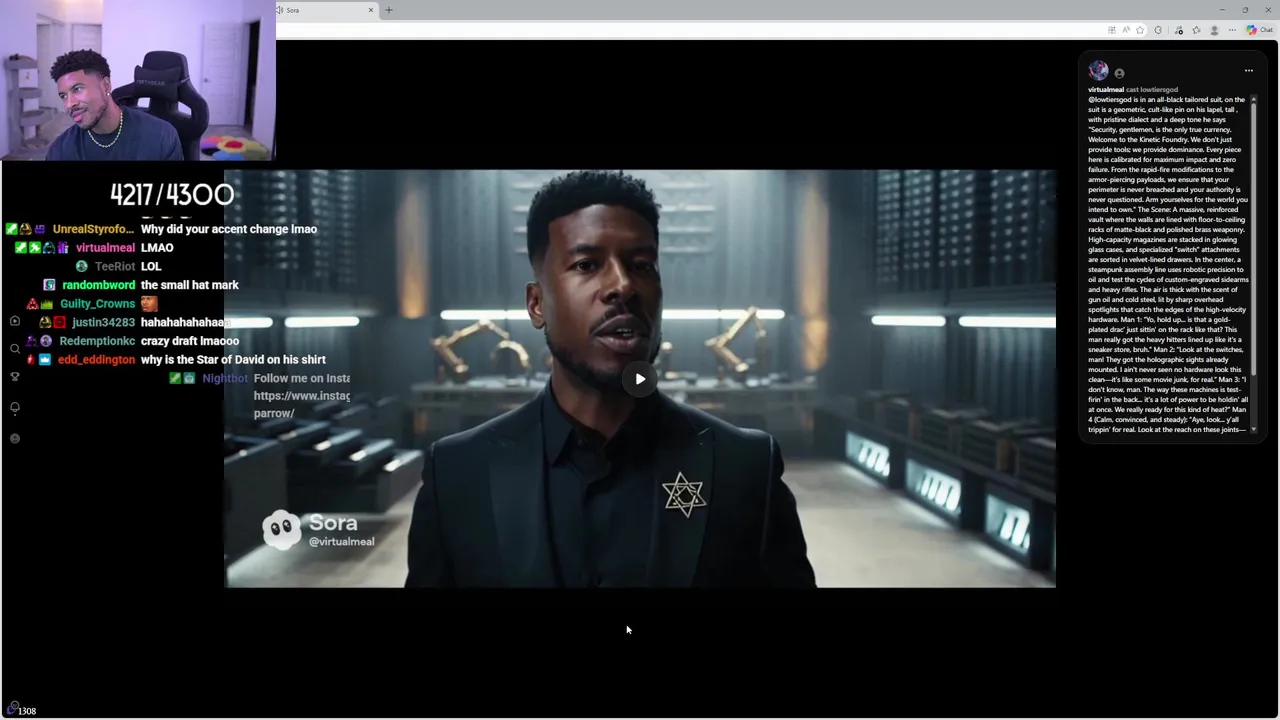Image resolution: width=1280 pixels, height=720 pixels.
Task: Click the TeeRiot chat username
Action: [115, 266]
